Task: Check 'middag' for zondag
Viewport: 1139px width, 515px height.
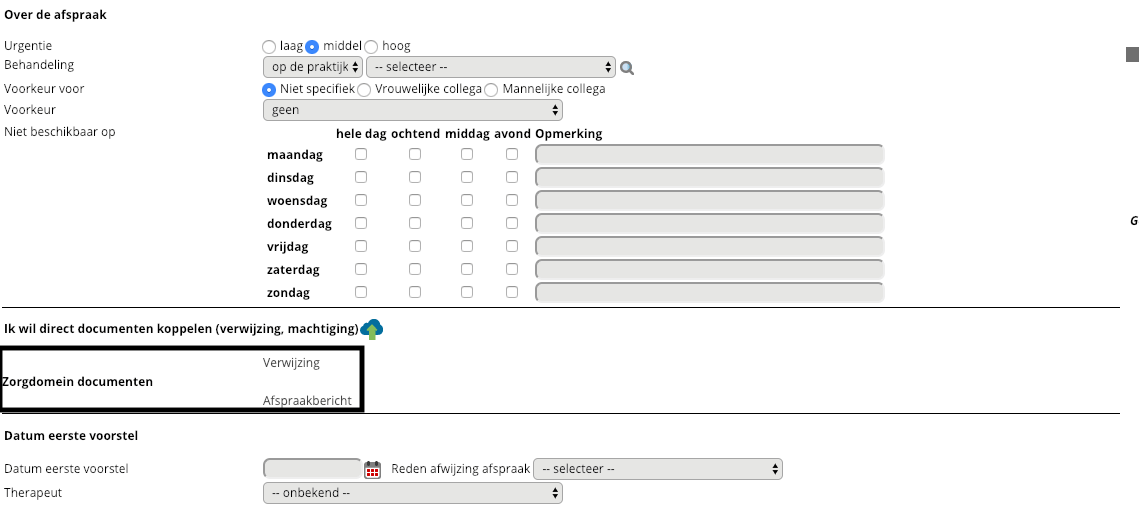Action: click(x=467, y=292)
